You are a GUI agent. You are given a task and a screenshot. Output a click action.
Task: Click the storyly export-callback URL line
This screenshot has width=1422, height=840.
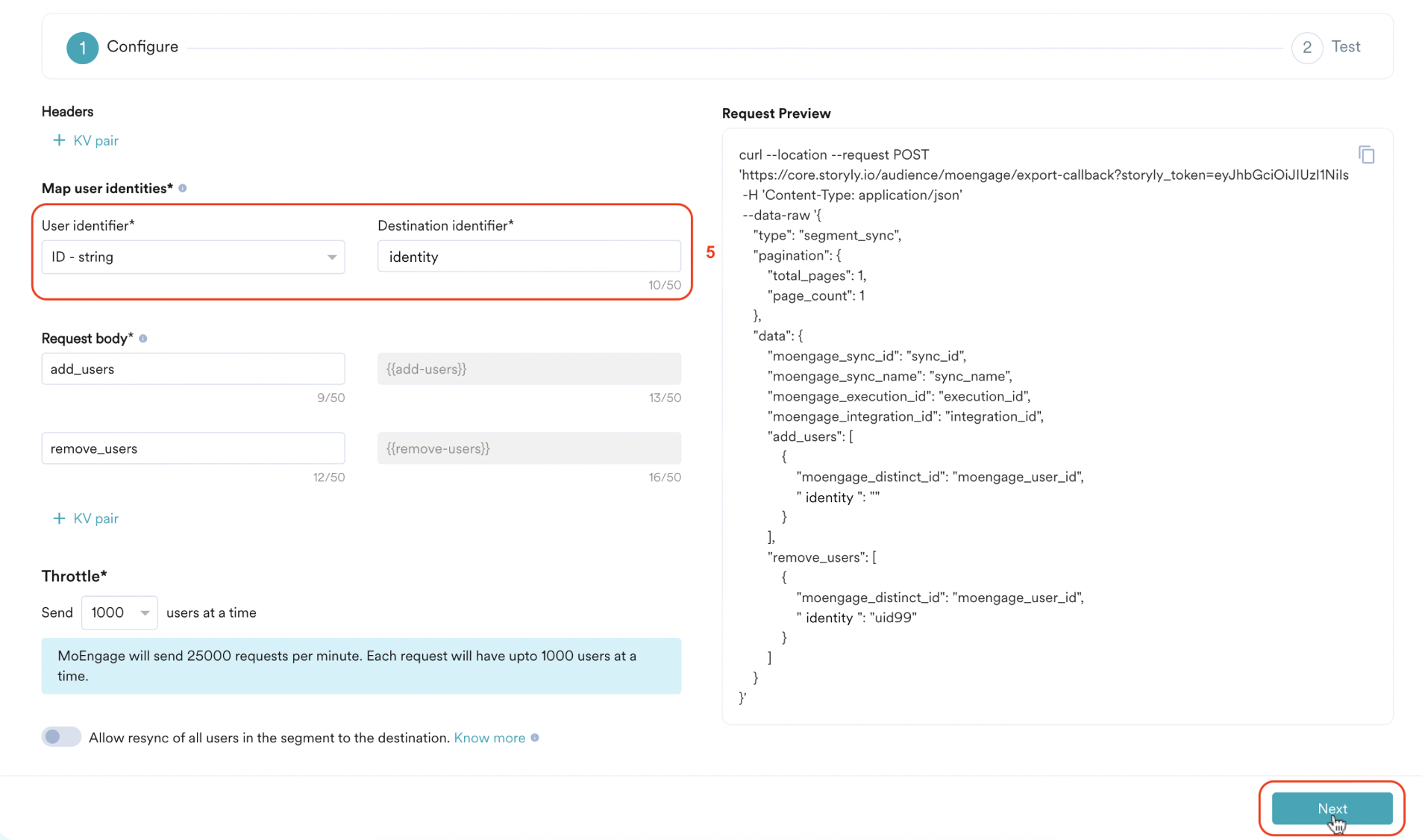(1044, 175)
